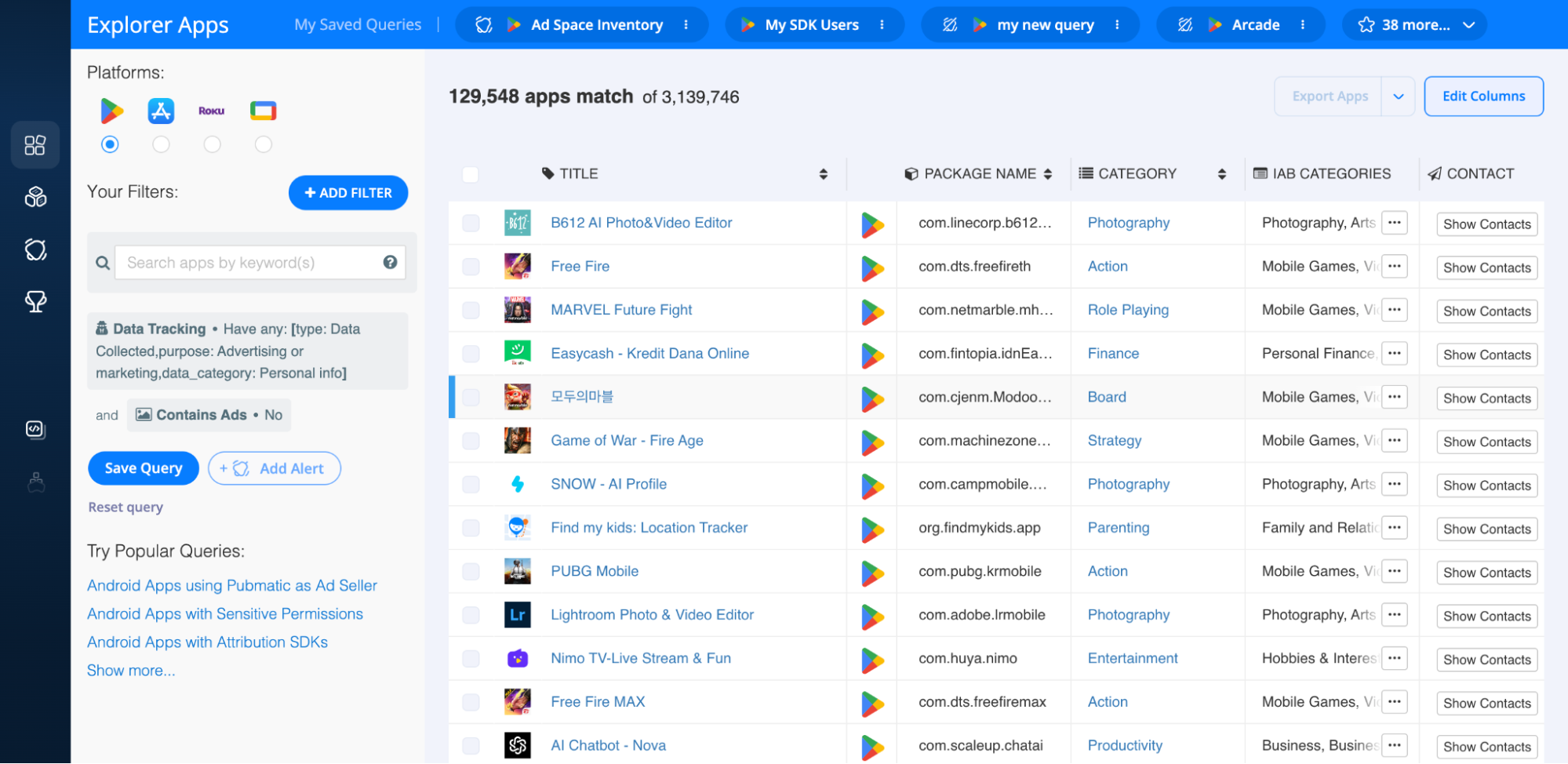
Task: Click the SNOW - AI Profile app icon
Action: [518, 484]
